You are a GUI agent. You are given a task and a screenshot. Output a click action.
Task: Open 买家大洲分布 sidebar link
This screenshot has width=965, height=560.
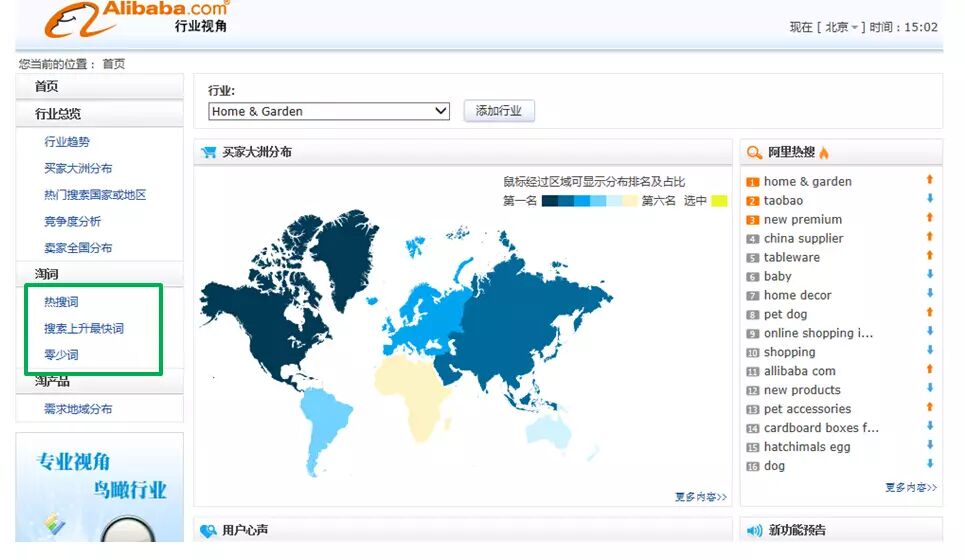coord(78,168)
